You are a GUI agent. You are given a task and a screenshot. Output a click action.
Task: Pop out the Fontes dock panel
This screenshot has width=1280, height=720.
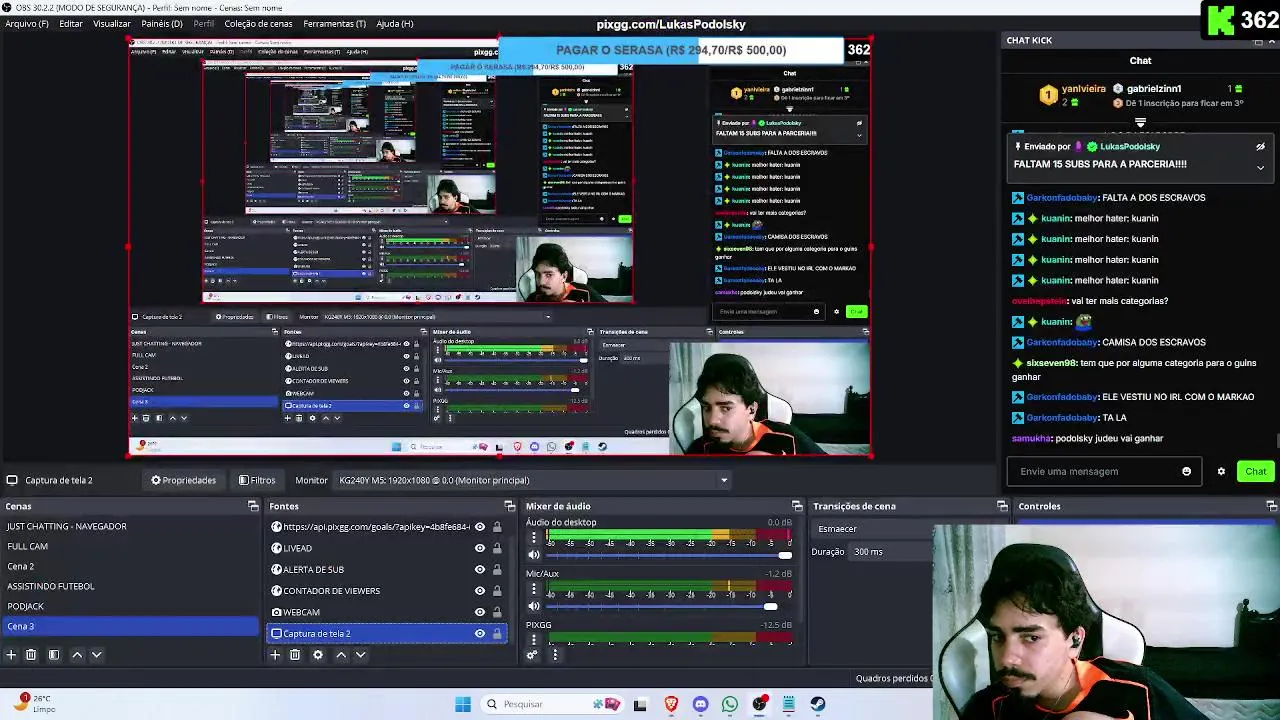pyautogui.click(x=509, y=506)
